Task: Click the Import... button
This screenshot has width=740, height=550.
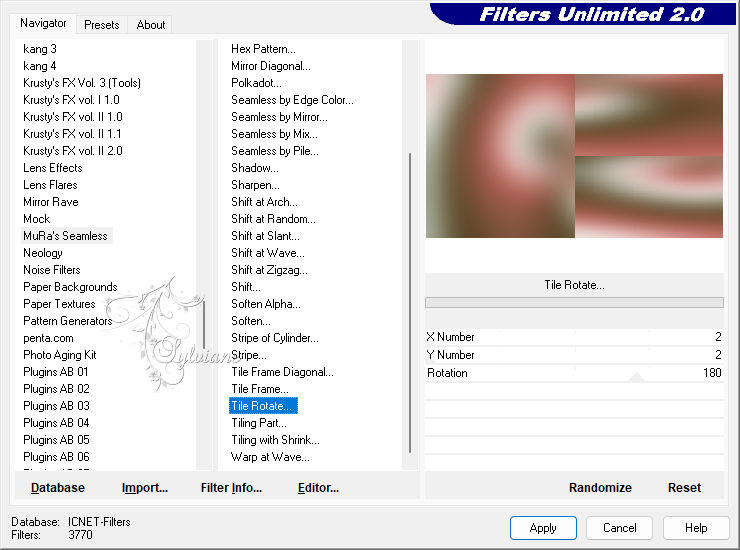Action: tap(145, 488)
